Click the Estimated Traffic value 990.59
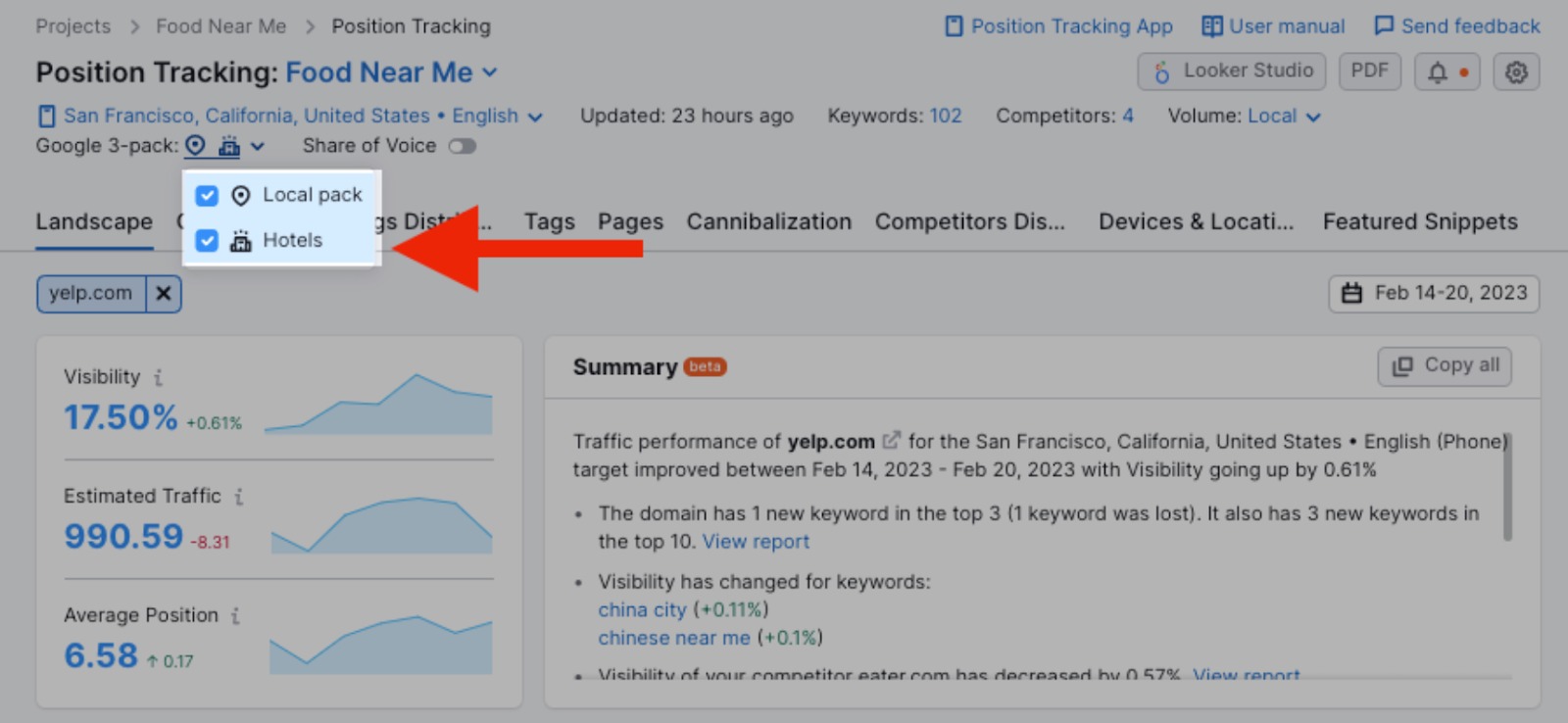 click(123, 537)
